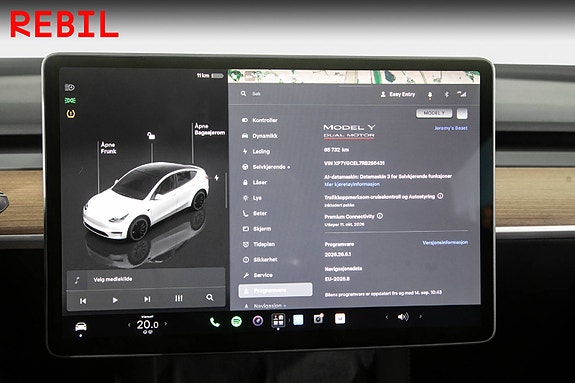Open media search magnifier icon

tap(210, 298)
